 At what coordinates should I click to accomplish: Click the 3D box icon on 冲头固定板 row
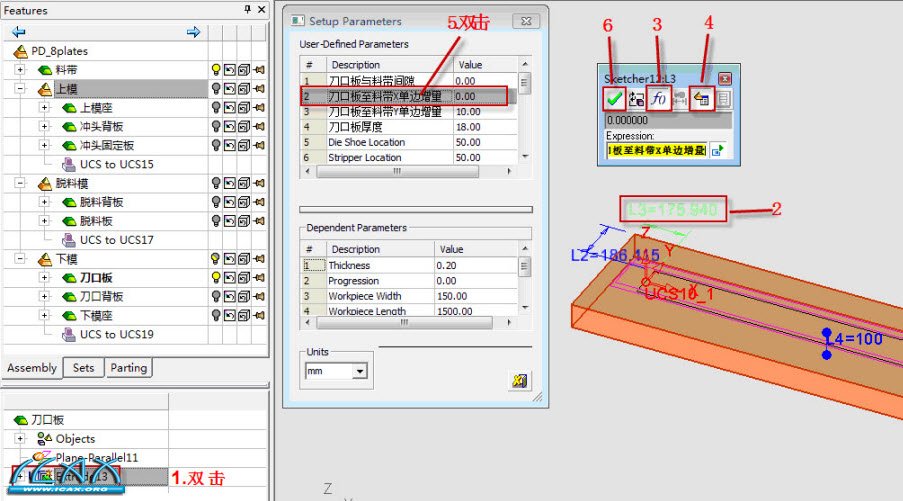coord(244,145)
